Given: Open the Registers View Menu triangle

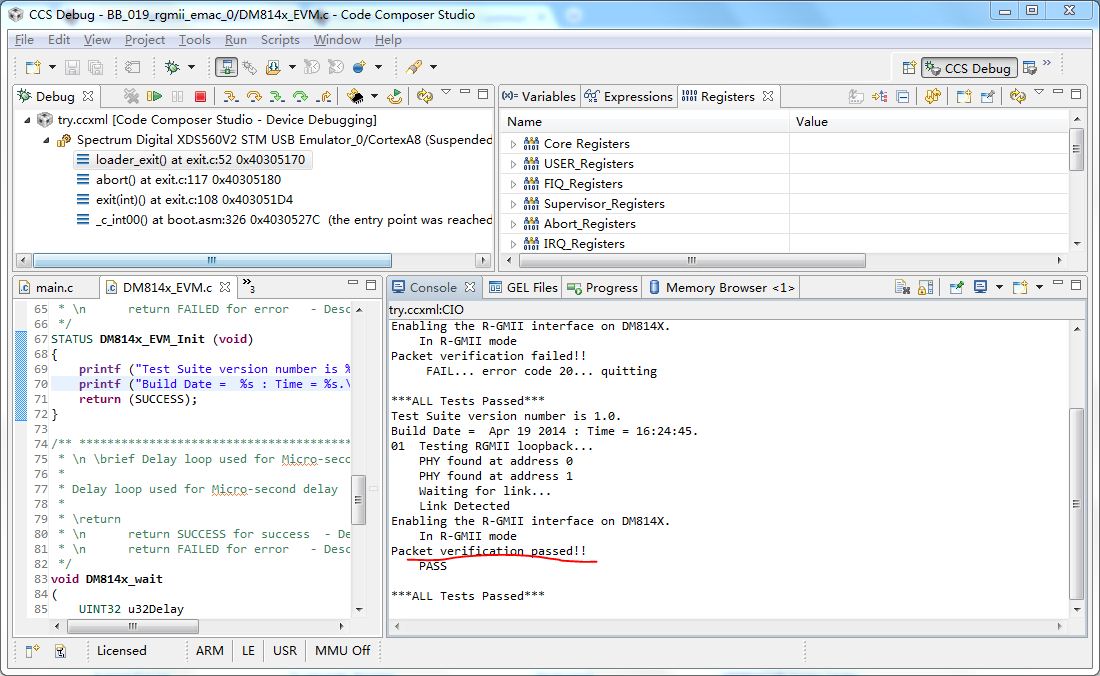Looking at the screenshot, I should point(1039,93).
